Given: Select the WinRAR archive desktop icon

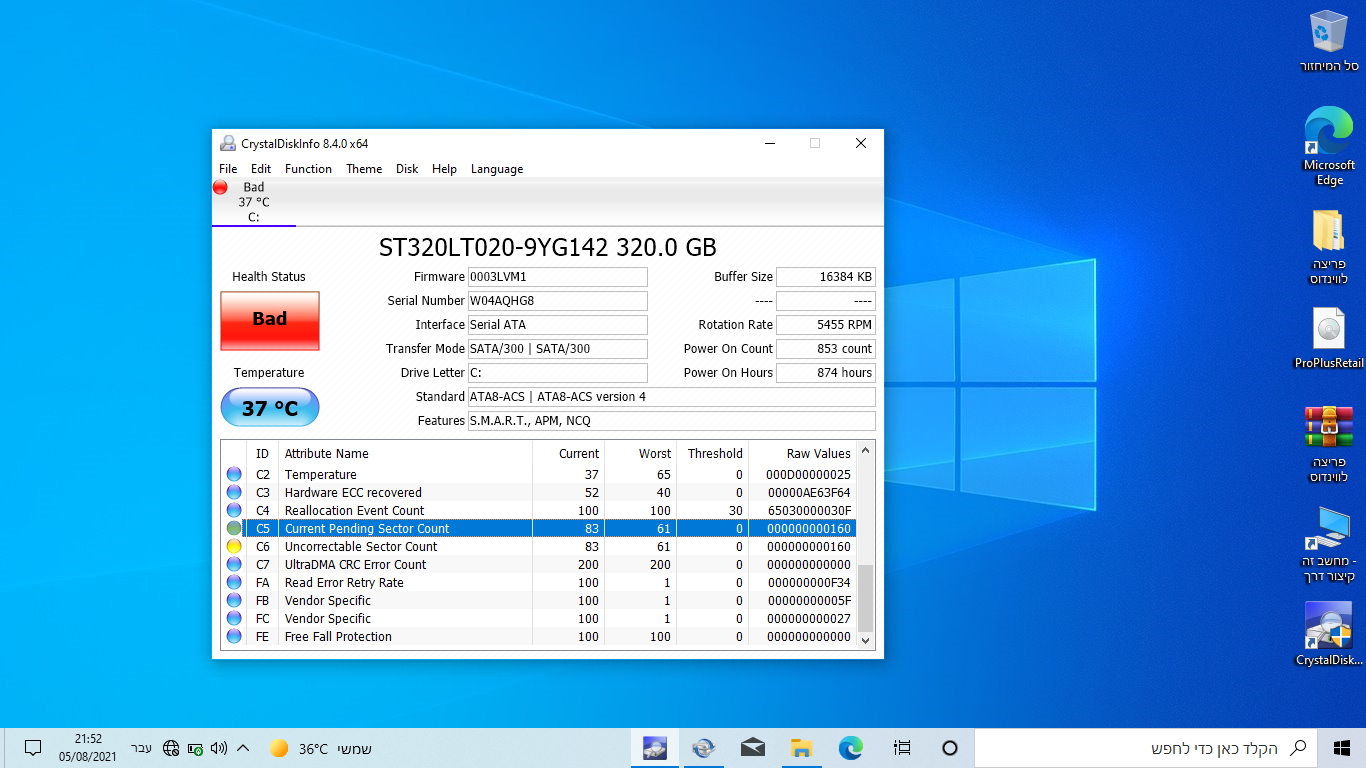Looking at the screenshot, I should point(1329,443).
